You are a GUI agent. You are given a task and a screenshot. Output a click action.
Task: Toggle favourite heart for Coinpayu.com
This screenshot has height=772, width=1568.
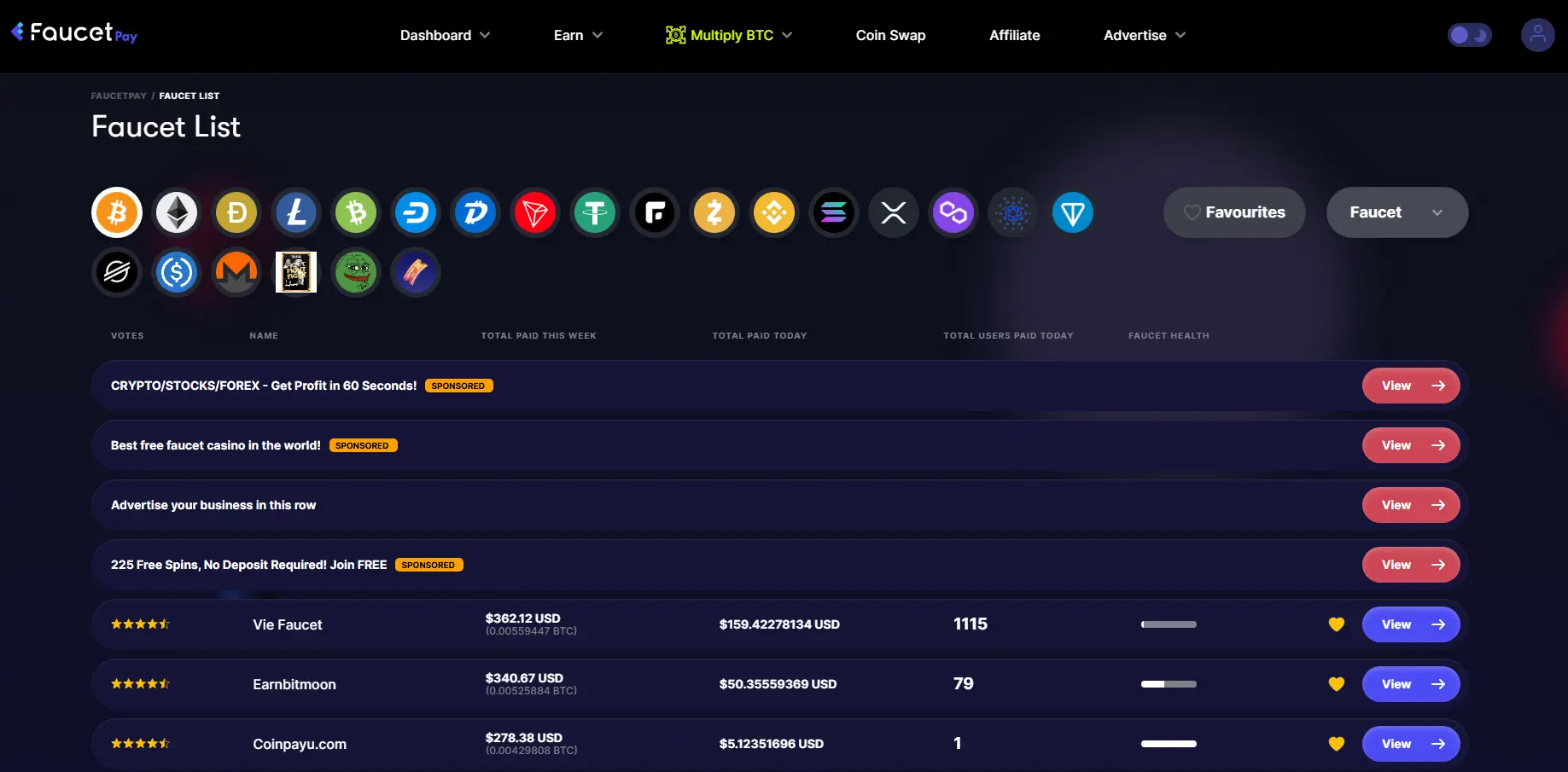coord(1337,744)
